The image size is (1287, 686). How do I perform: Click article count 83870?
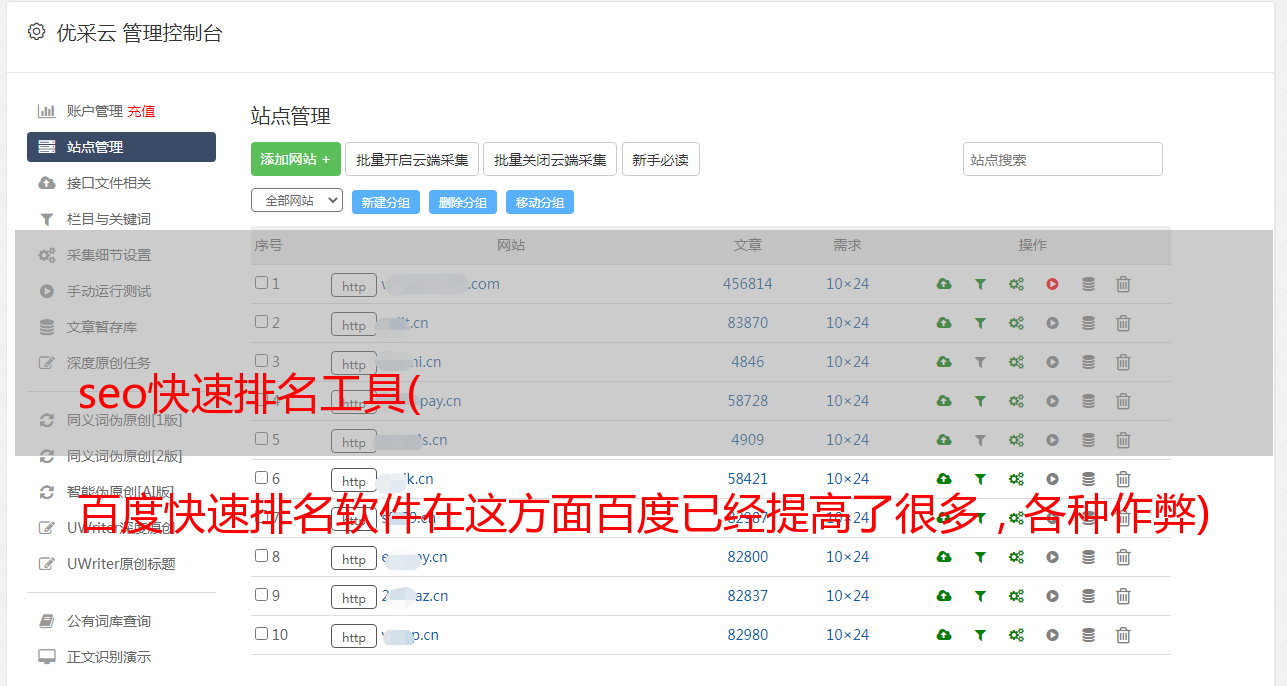[x=748, y=323]
